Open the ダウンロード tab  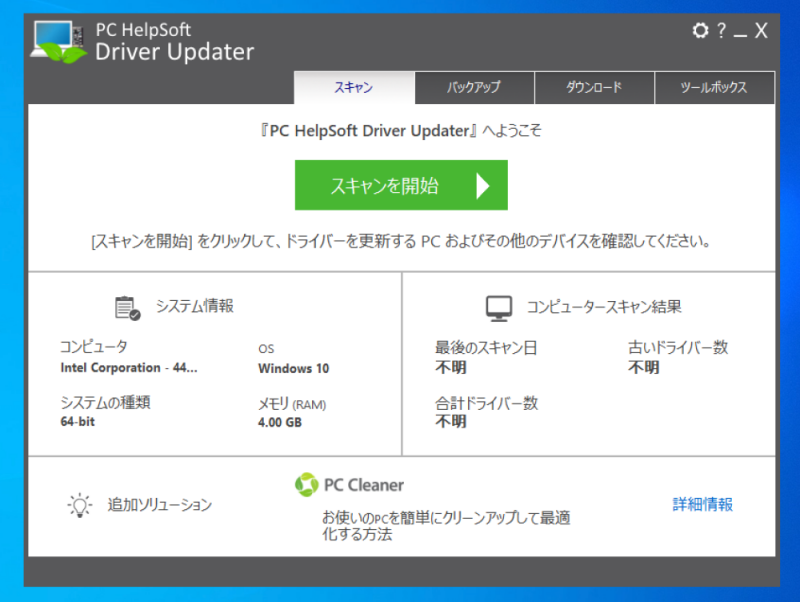(x=594, y=88)
